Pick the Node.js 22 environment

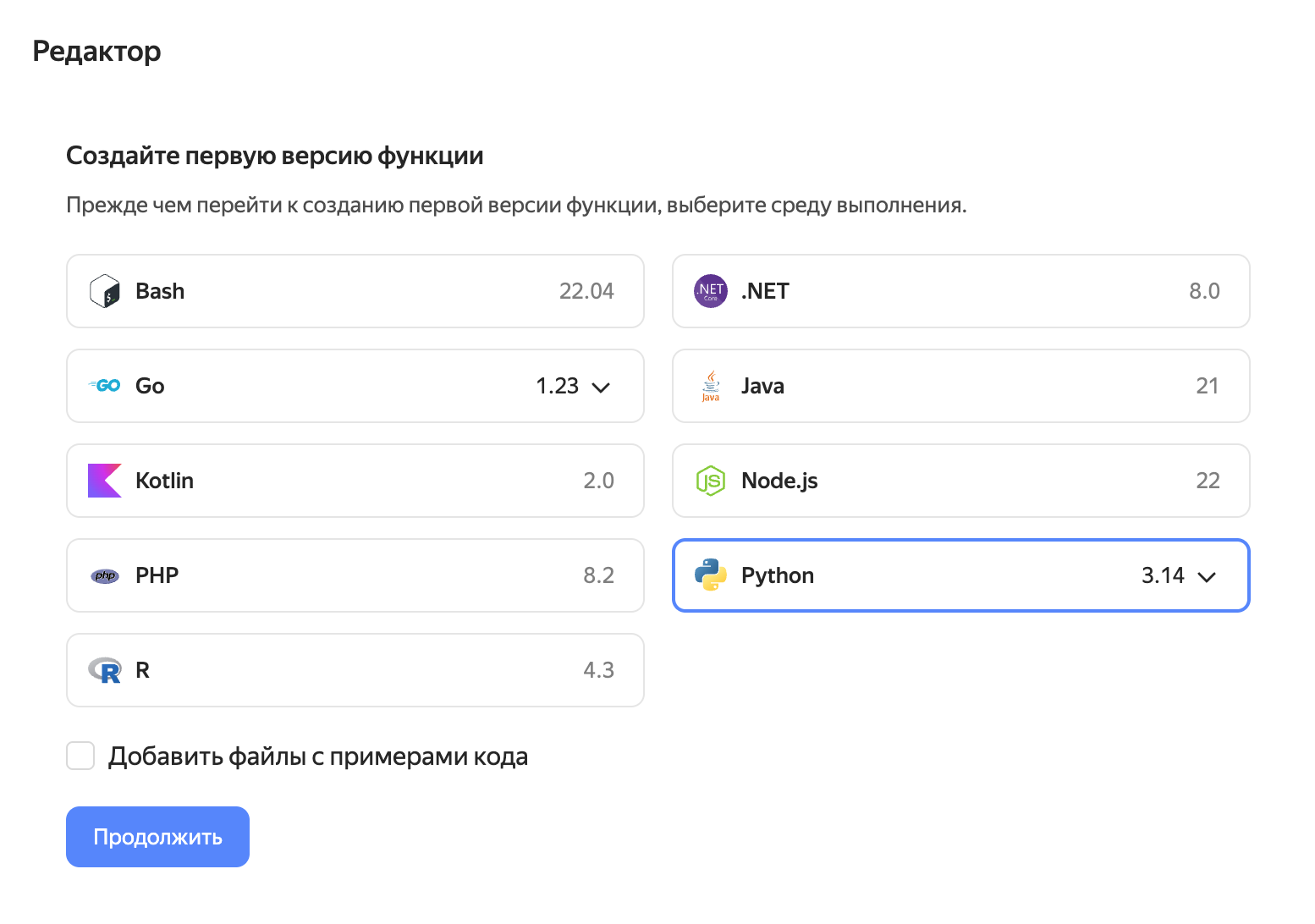pyautogui.click(x=960, y=481)
